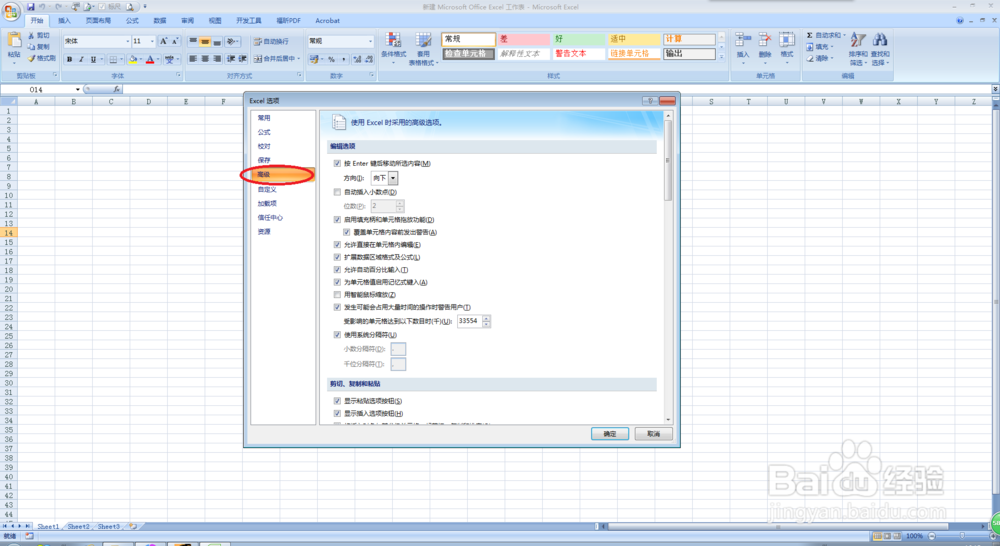
Task: Click the AutoSum (自动求和) icon
Action: 809,35
